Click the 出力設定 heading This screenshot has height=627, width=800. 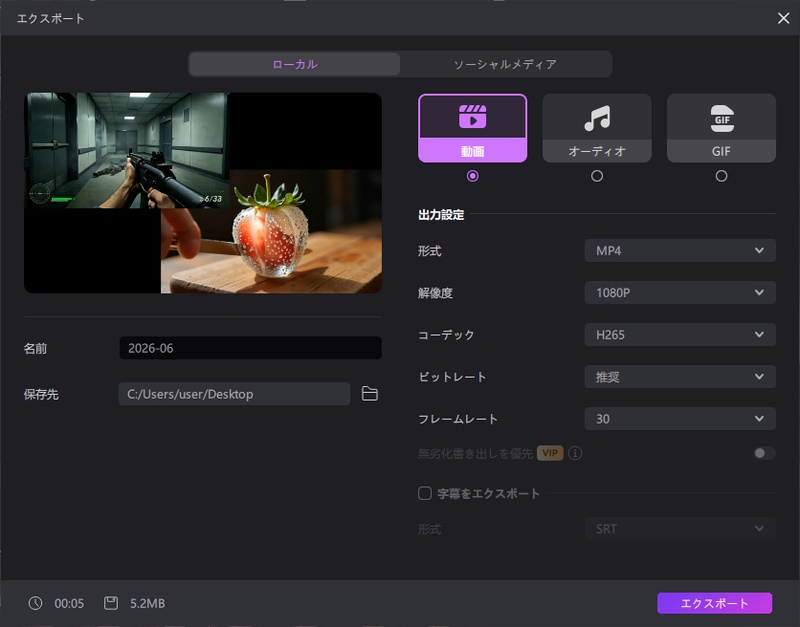pyautogui.click(x=441, y=215)
